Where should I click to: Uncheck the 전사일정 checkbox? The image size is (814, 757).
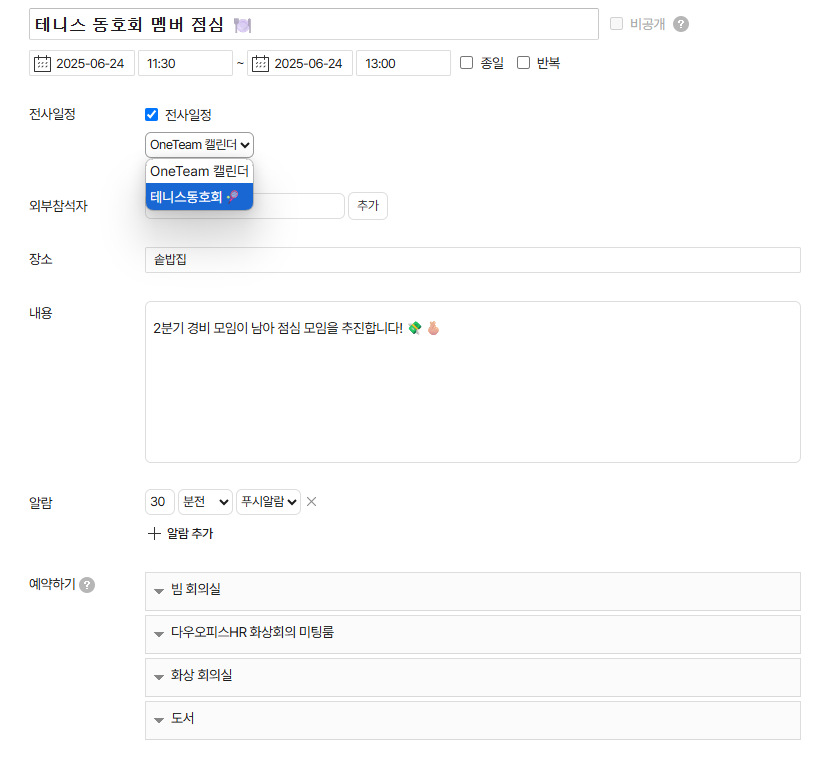[152, 115]
